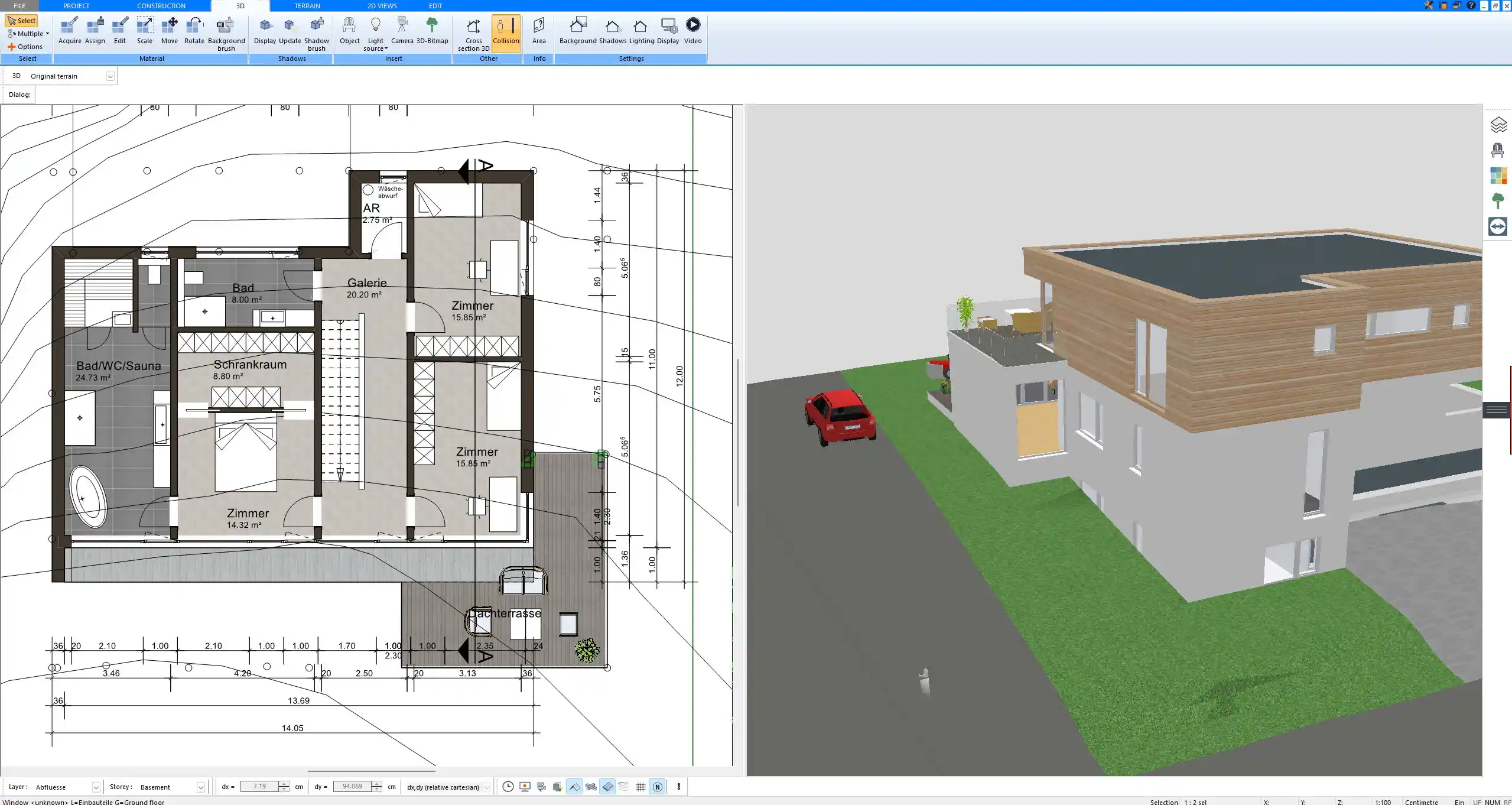Toggle the north arrow N icon
Viewport: 1512px width, 805px height.
tap(657, 787)
